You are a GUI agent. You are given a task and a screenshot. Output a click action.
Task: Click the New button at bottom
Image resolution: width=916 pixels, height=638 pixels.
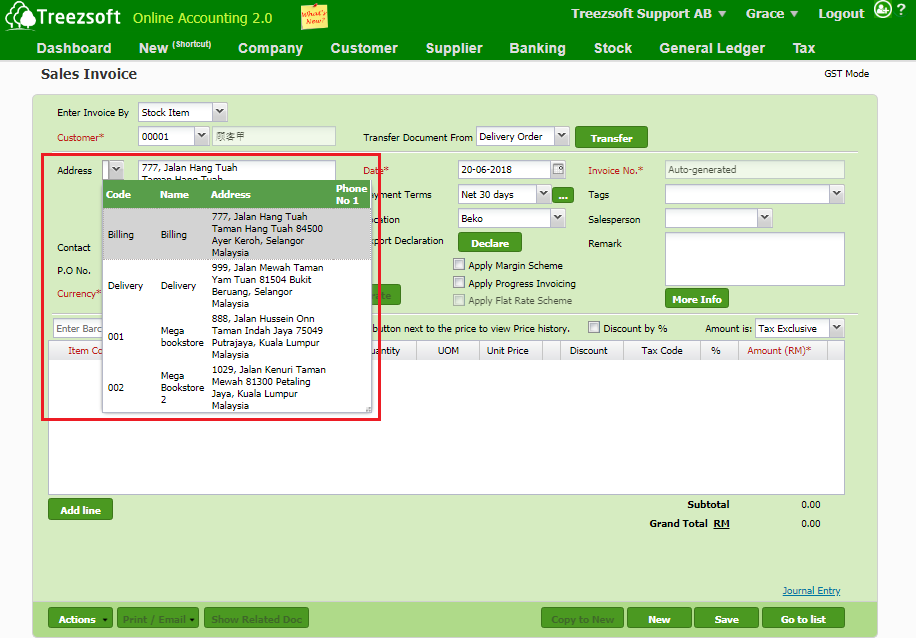click(659, 618)
